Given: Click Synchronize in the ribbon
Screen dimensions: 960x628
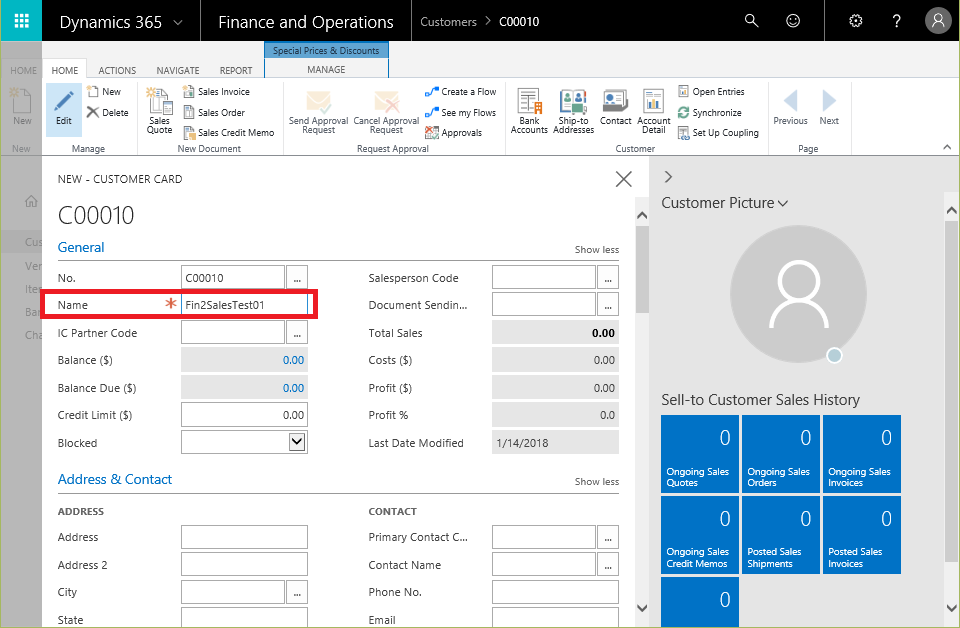Looking at the screenshot, I should click(x=710, y=113).
